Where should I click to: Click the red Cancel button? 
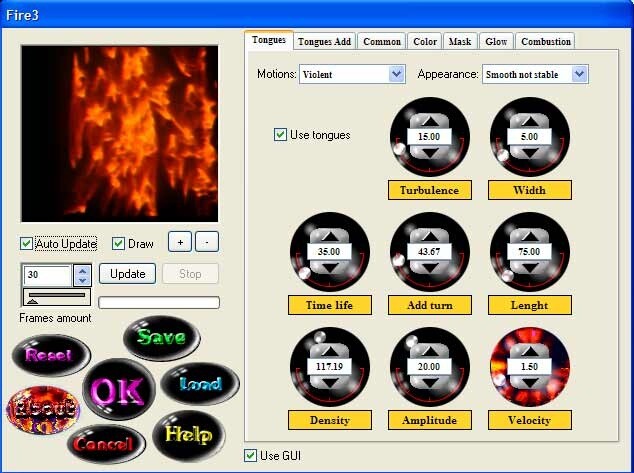tap(106, 444)
